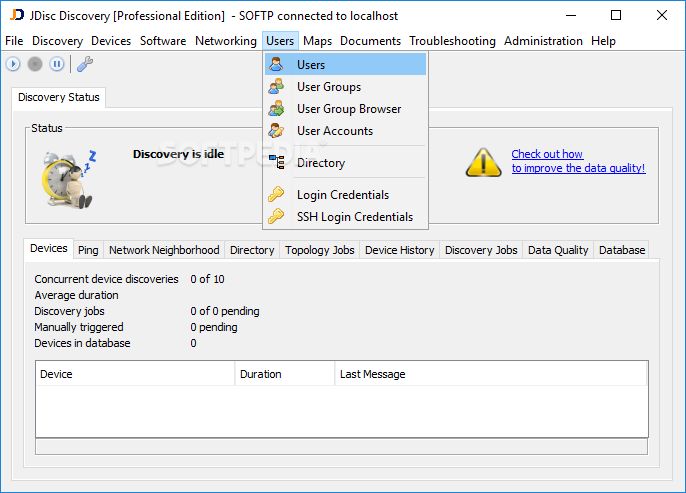Click the stop discovery toolbar icon
Screen dimensions: 686x493
(x=35, y=64)
